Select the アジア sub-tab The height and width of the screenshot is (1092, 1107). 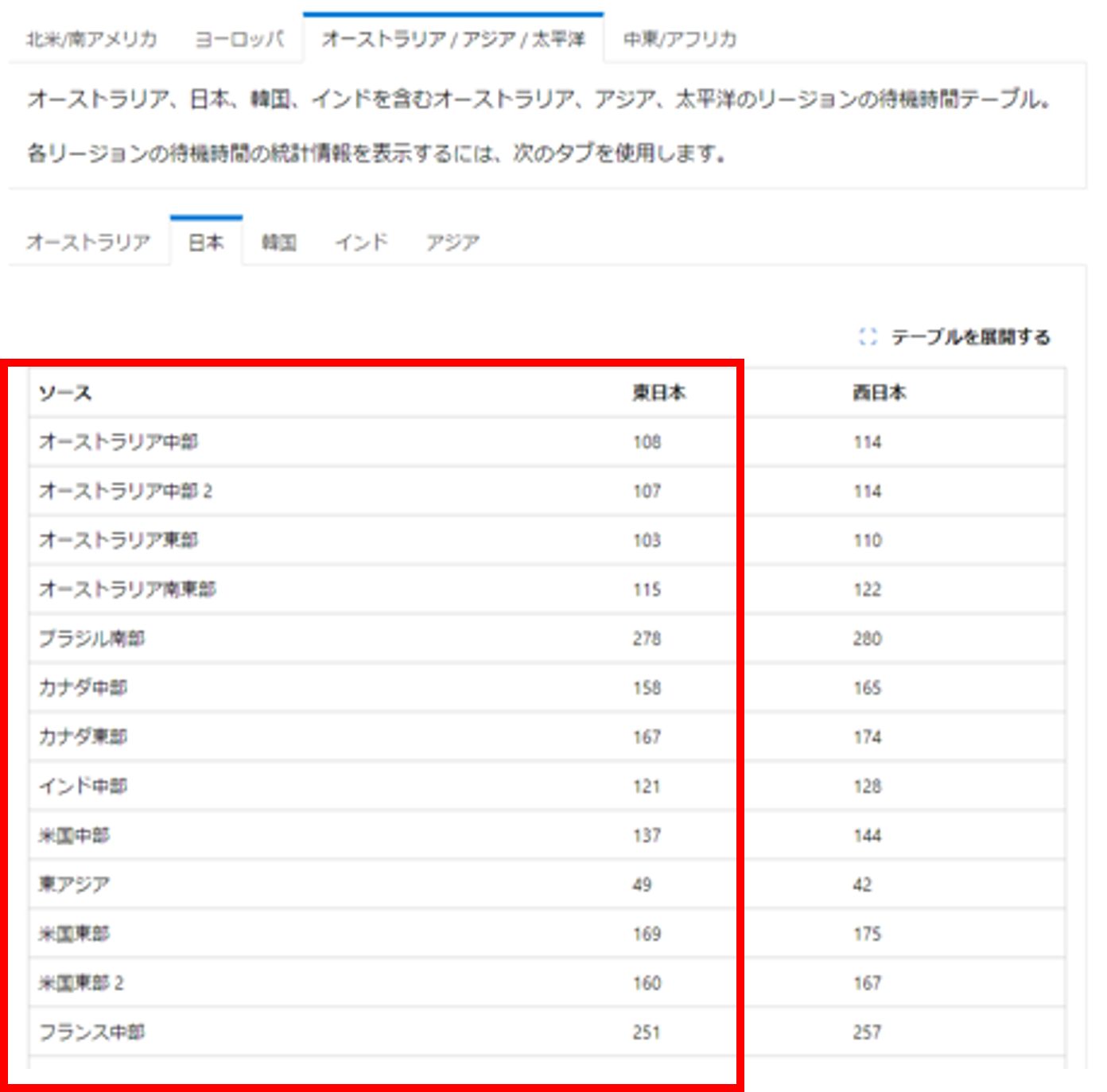(453, 242)
